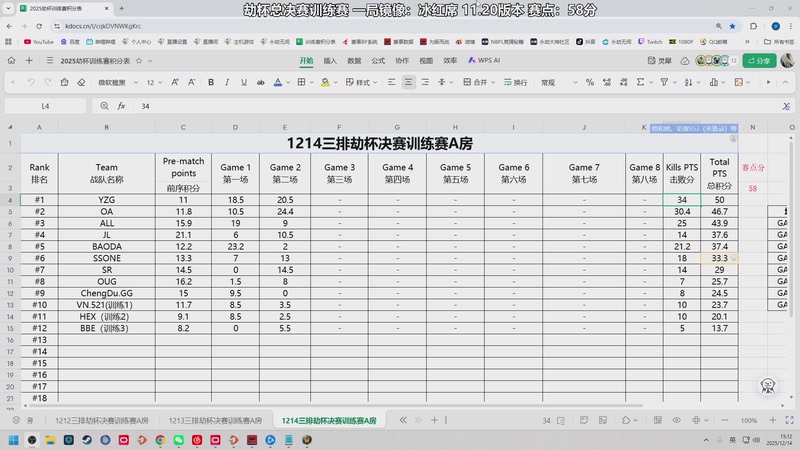Open the font color dropdown arrow
Viewport: 800px width, 450px height.
pos(288,83)
